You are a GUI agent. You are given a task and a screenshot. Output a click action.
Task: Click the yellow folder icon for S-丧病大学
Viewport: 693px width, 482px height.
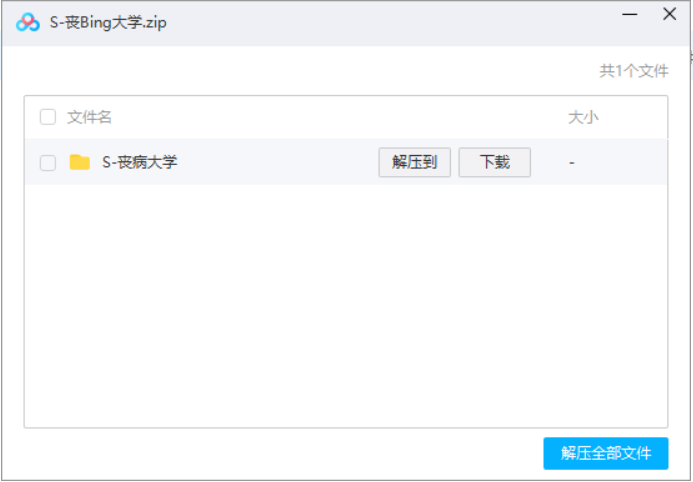80,162
